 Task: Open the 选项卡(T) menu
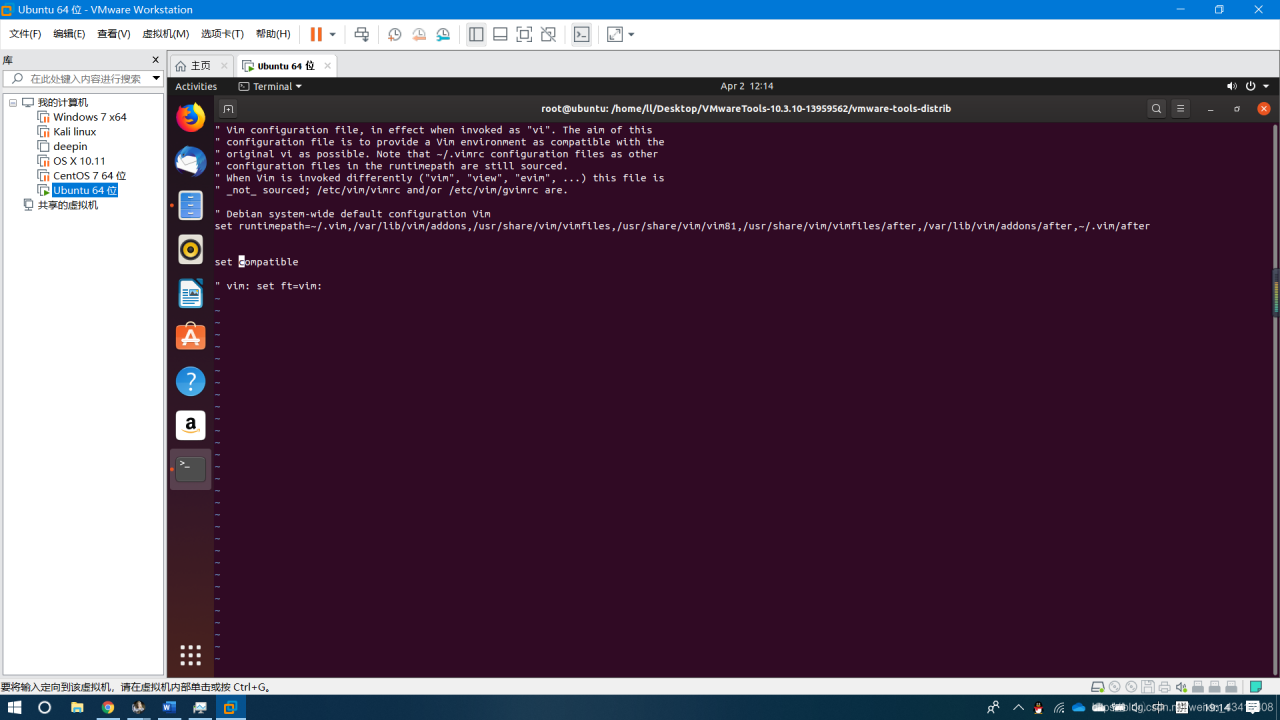tap(222, 34)
